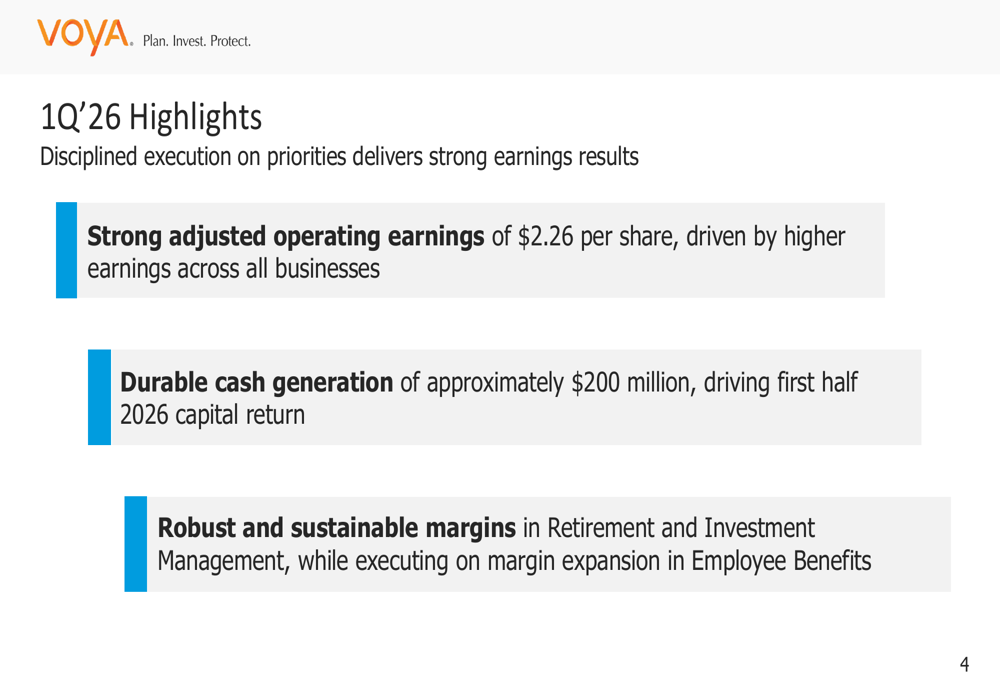
Task: Click 'Robust and sustainable margins' bold heading
Action: (337, 528)
